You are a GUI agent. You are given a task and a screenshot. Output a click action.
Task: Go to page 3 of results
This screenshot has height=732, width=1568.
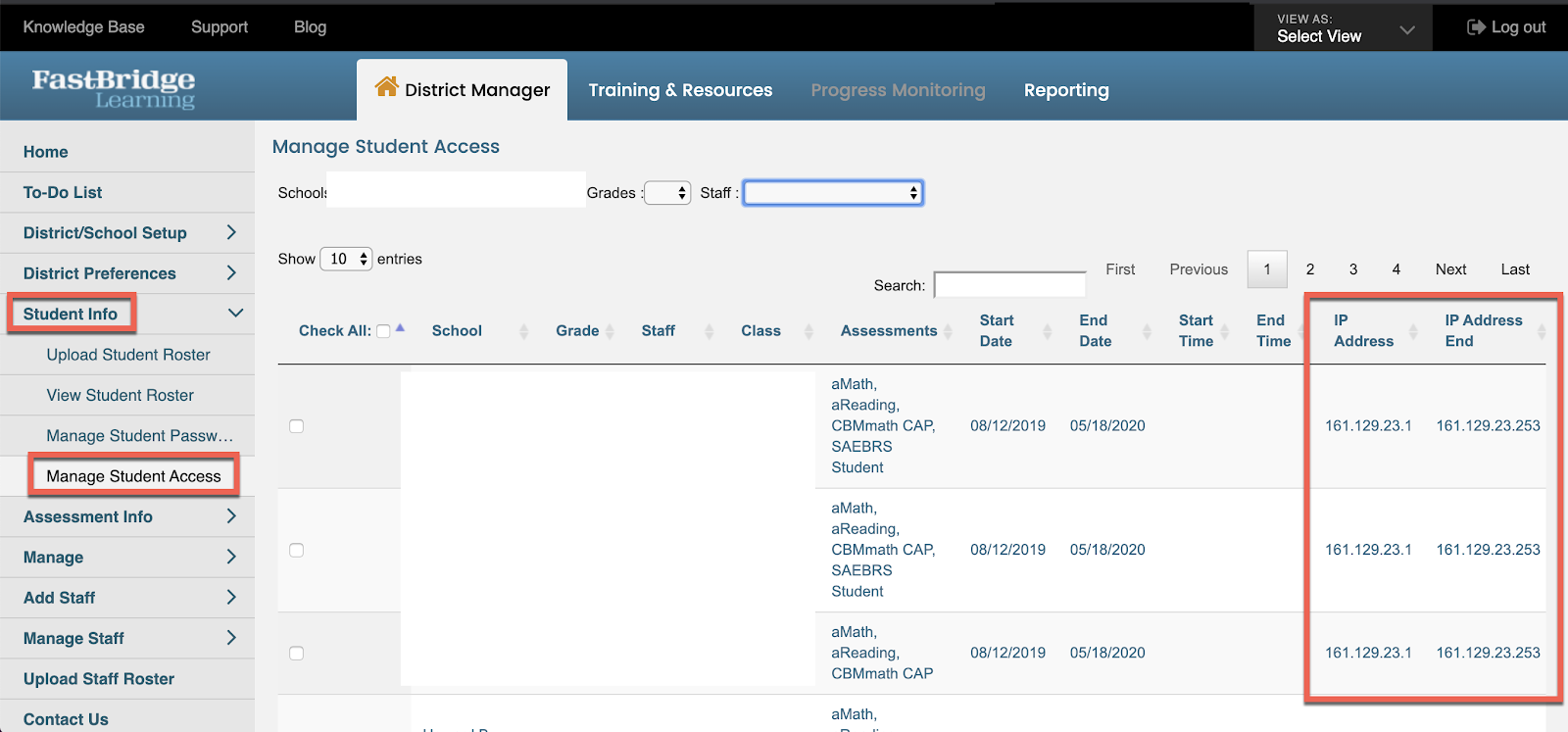[x=1353, y=269]
